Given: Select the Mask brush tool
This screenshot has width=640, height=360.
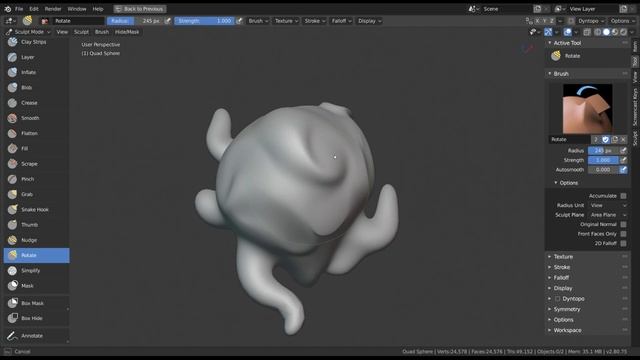Looking at the screenshot, I should (x=36, y=286).
